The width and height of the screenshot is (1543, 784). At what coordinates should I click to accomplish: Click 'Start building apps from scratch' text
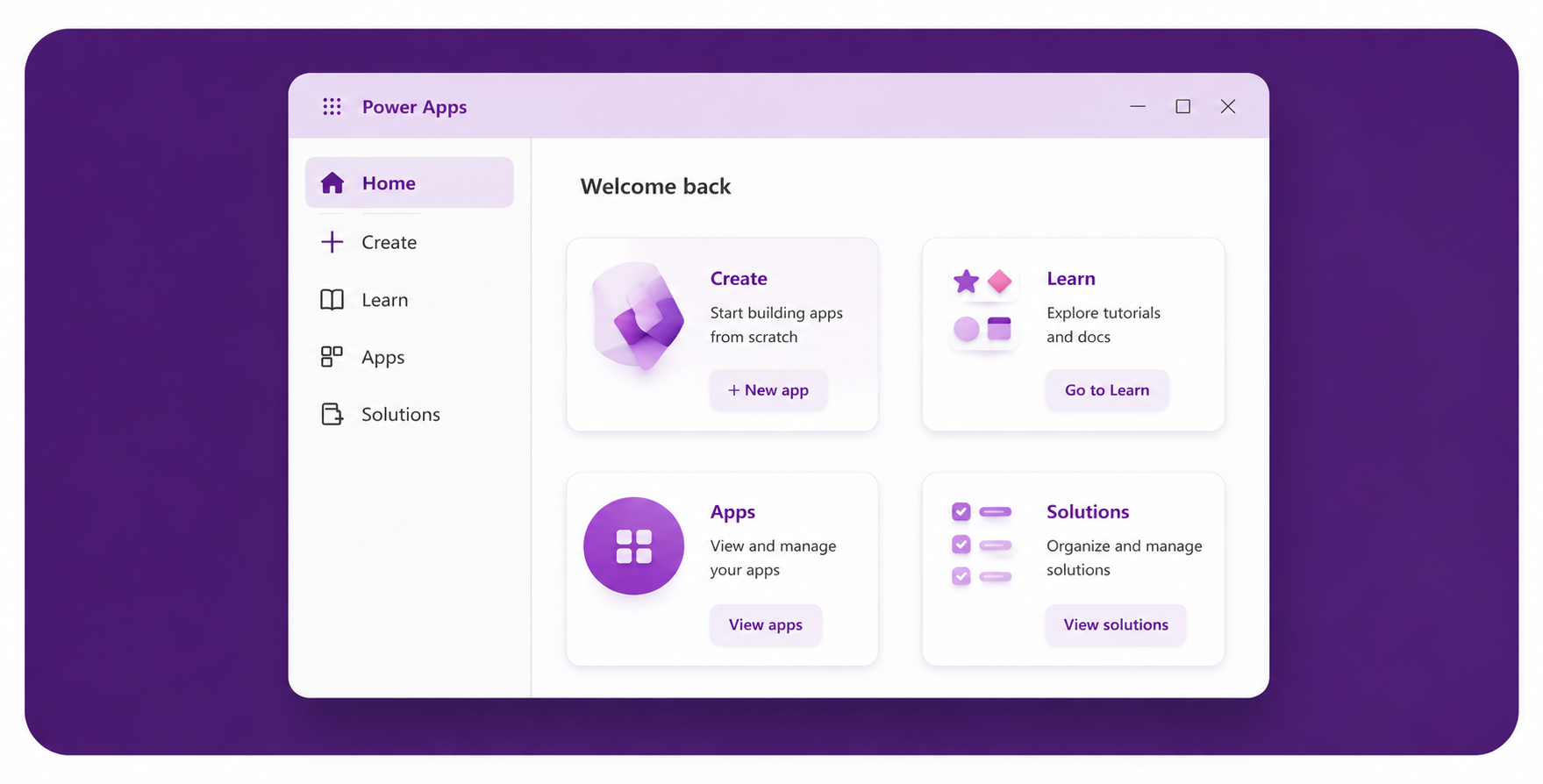(776, 324)
